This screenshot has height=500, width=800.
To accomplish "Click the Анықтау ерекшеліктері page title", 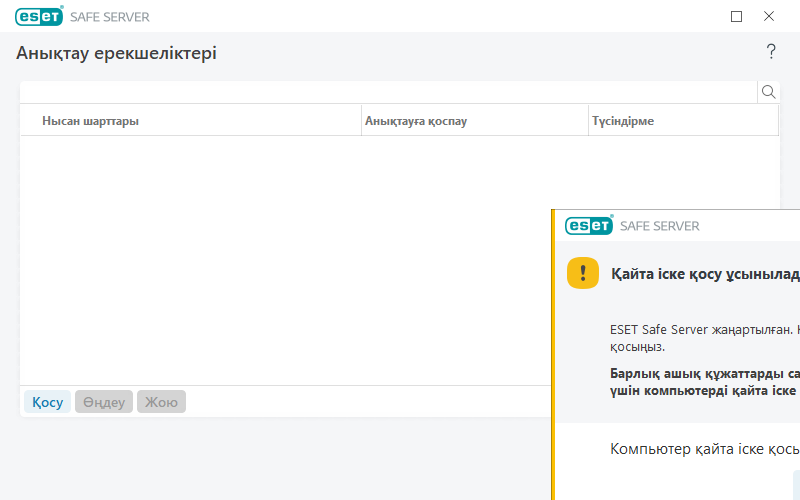I will point(116,53).
